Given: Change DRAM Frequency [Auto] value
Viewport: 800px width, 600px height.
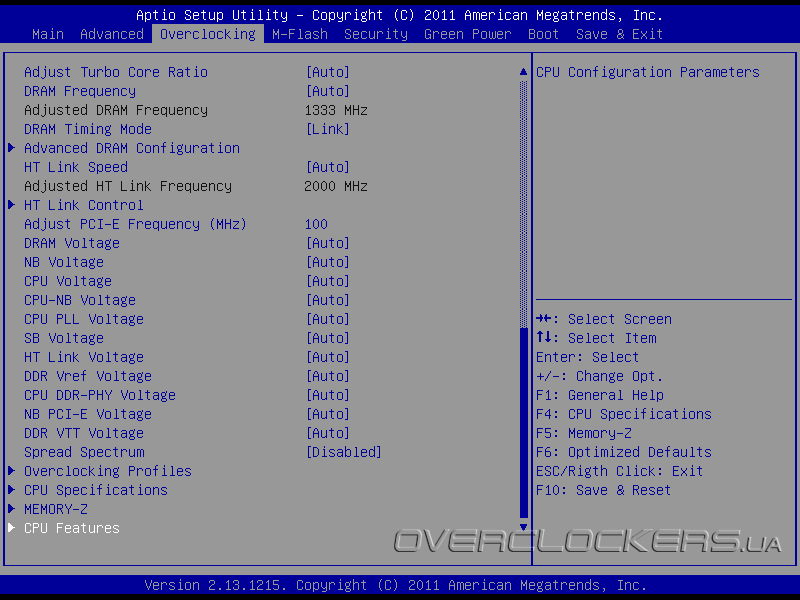Looking at the screenshot, I should (328, 91).
